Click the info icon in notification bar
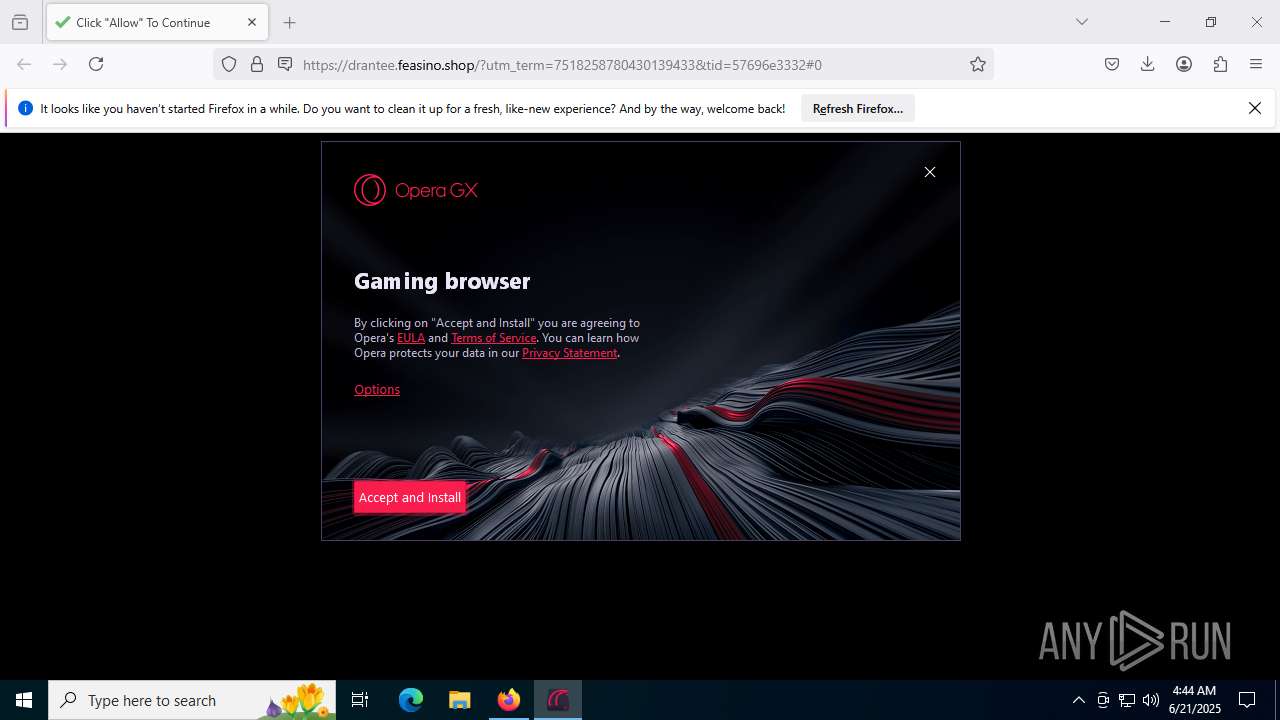This screenshot has width=1280, height=720. pos(26,108)
